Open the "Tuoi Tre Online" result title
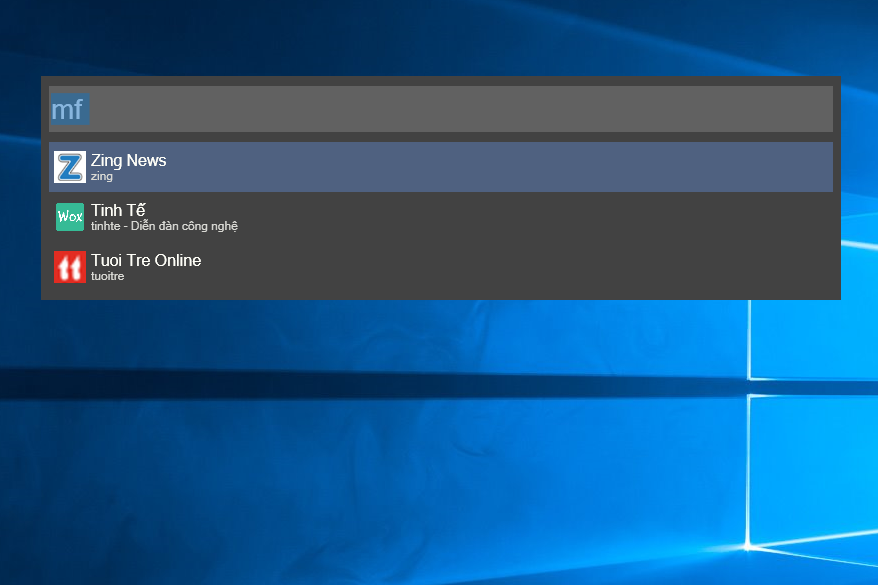Viewport: 878px width, 585px height. 146,260
